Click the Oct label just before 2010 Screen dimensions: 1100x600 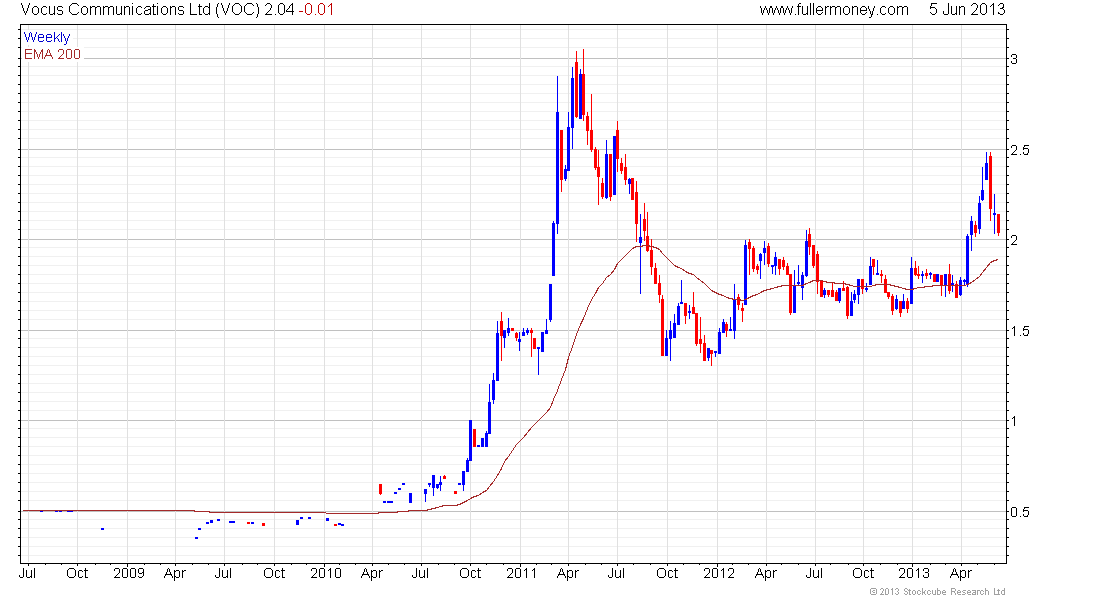click(x=274, y=573)
